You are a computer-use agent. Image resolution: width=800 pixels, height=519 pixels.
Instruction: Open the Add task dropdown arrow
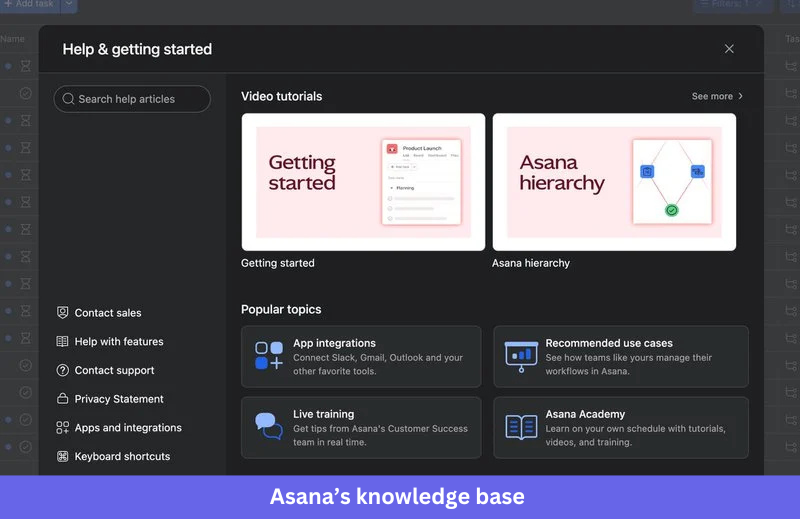69,4
